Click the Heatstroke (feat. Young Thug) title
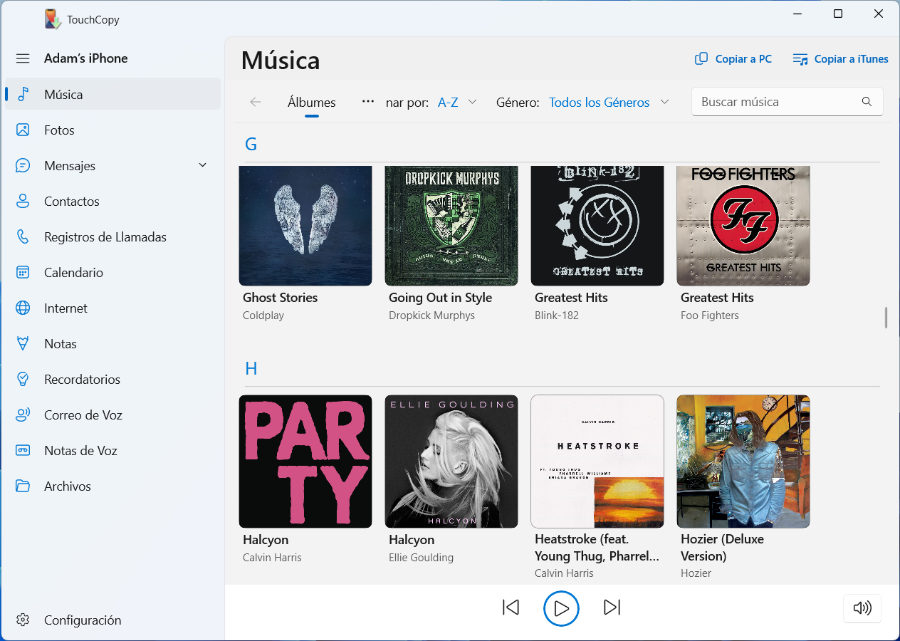 [597, 547]
